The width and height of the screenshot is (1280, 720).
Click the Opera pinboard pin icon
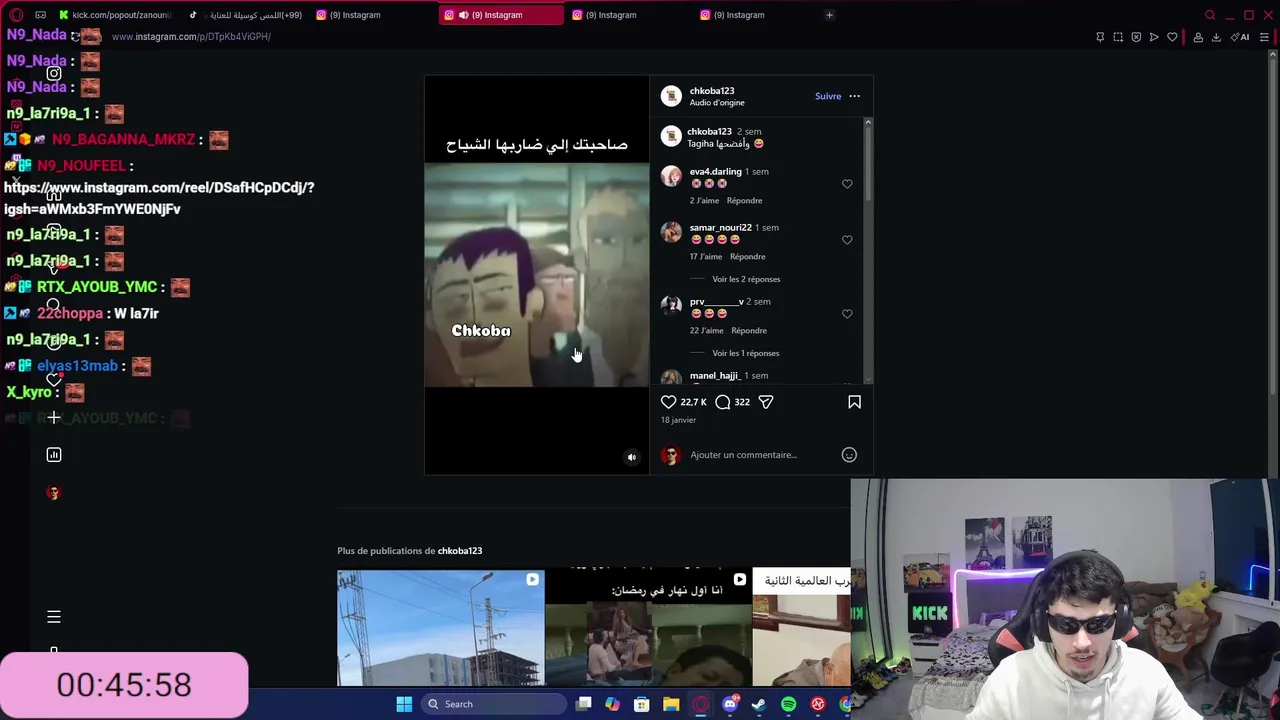(1100, 37)
